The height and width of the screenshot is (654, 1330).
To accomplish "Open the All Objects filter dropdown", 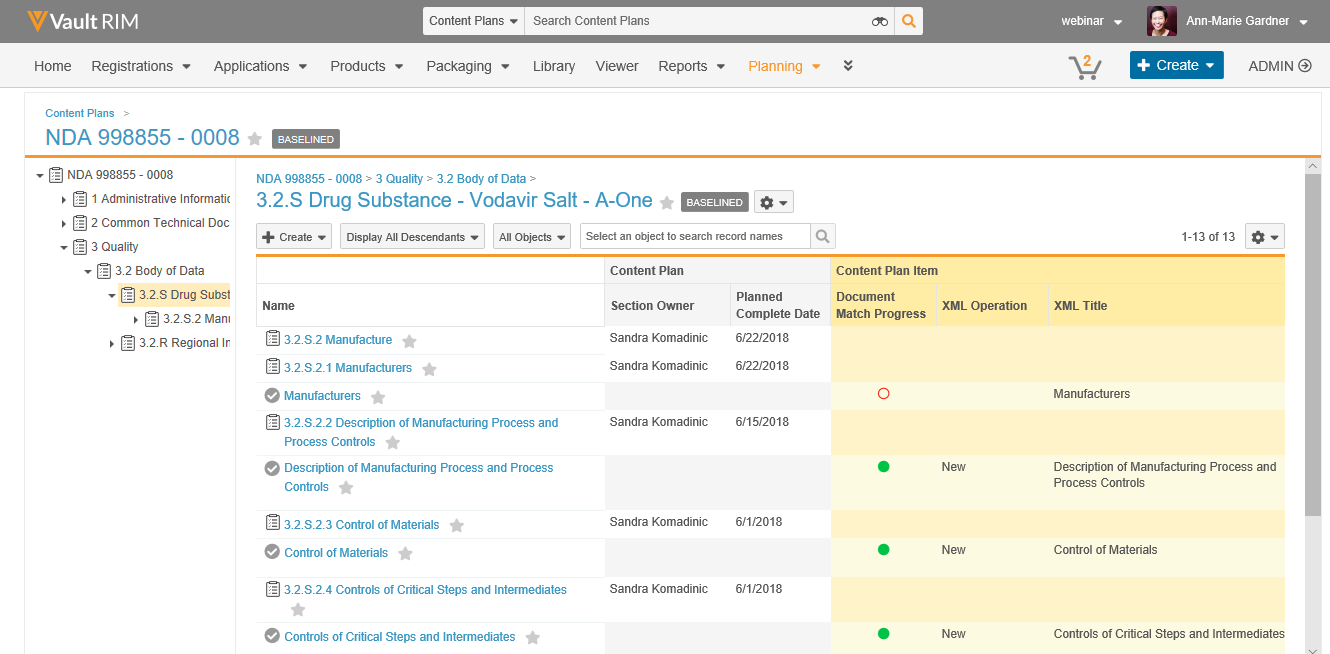I will click(531, 237).
